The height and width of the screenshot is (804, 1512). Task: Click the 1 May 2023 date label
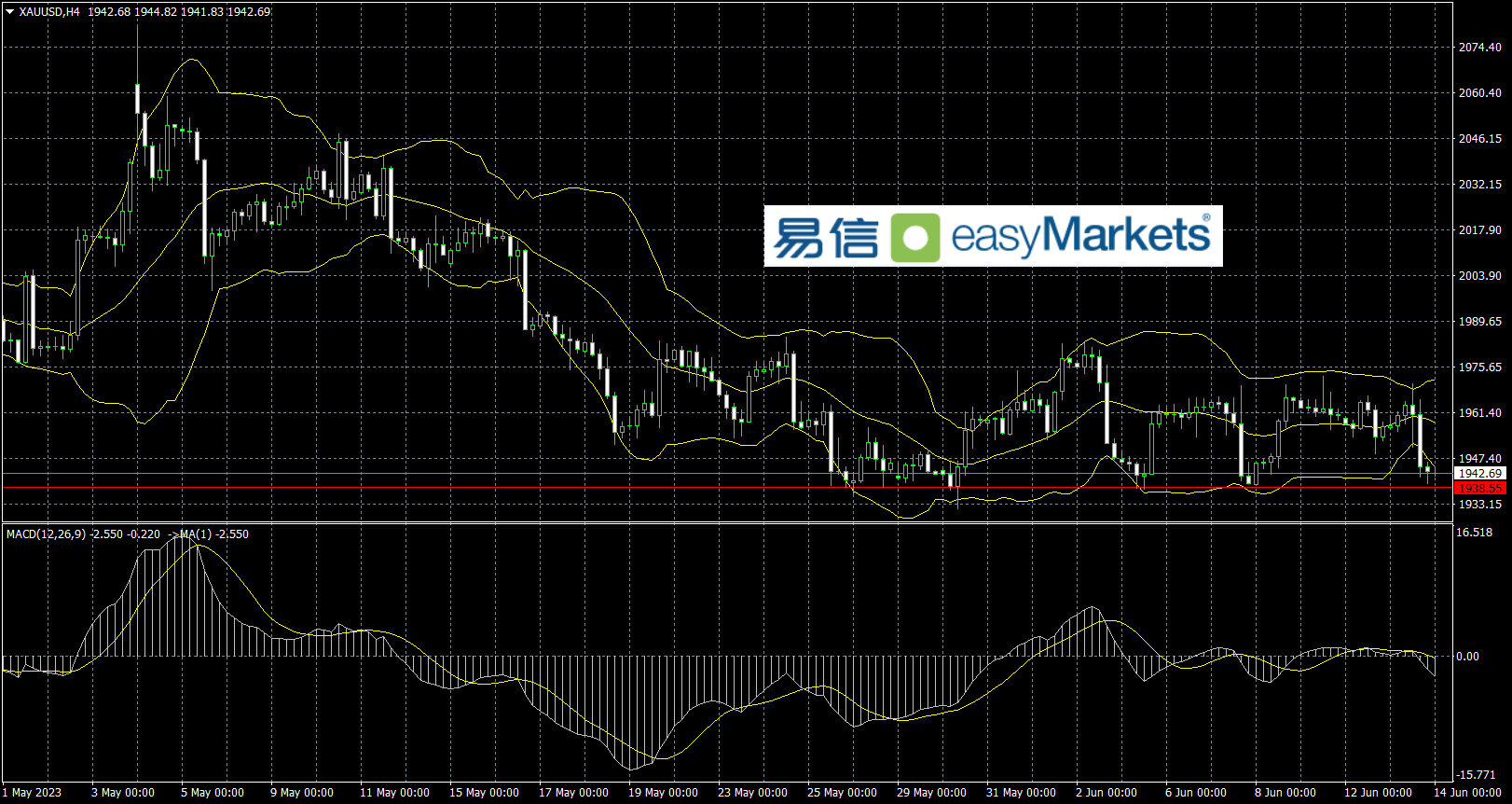click(x=32, y=793)
